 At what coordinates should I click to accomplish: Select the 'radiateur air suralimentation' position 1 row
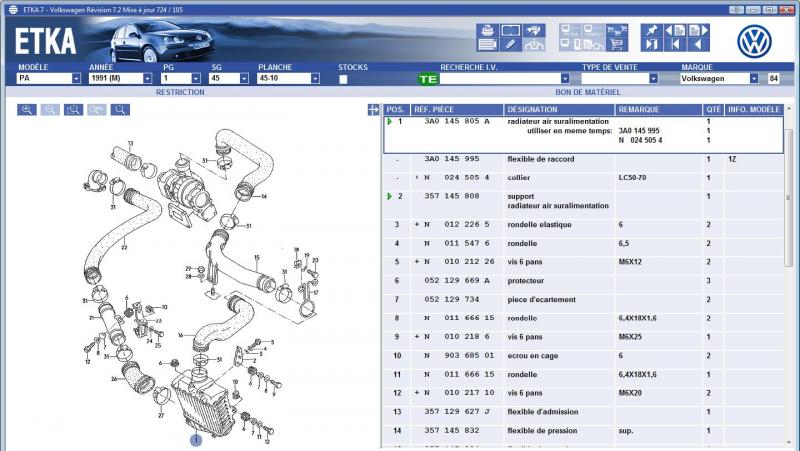[x=584, y=135]
